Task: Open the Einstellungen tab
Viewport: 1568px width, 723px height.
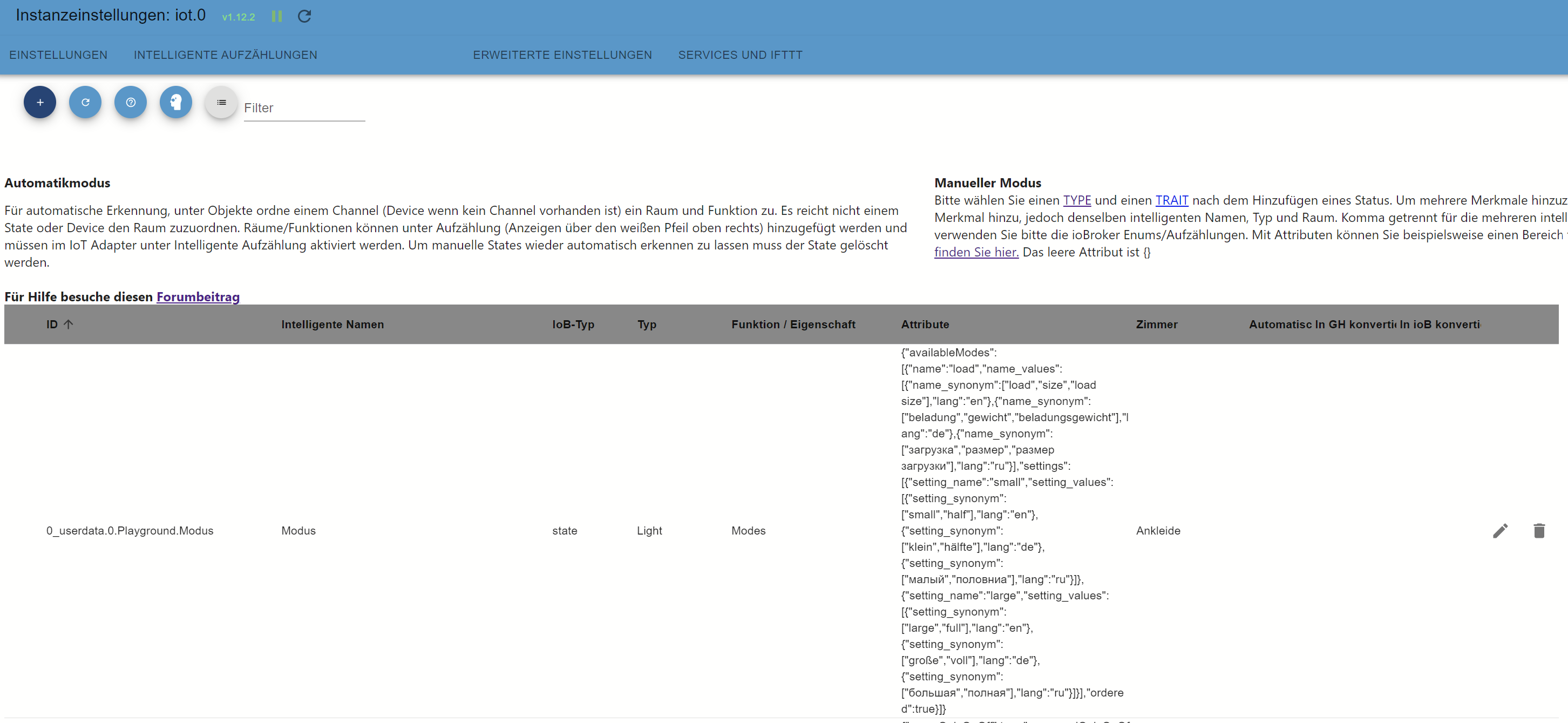Action: [58, 55]
